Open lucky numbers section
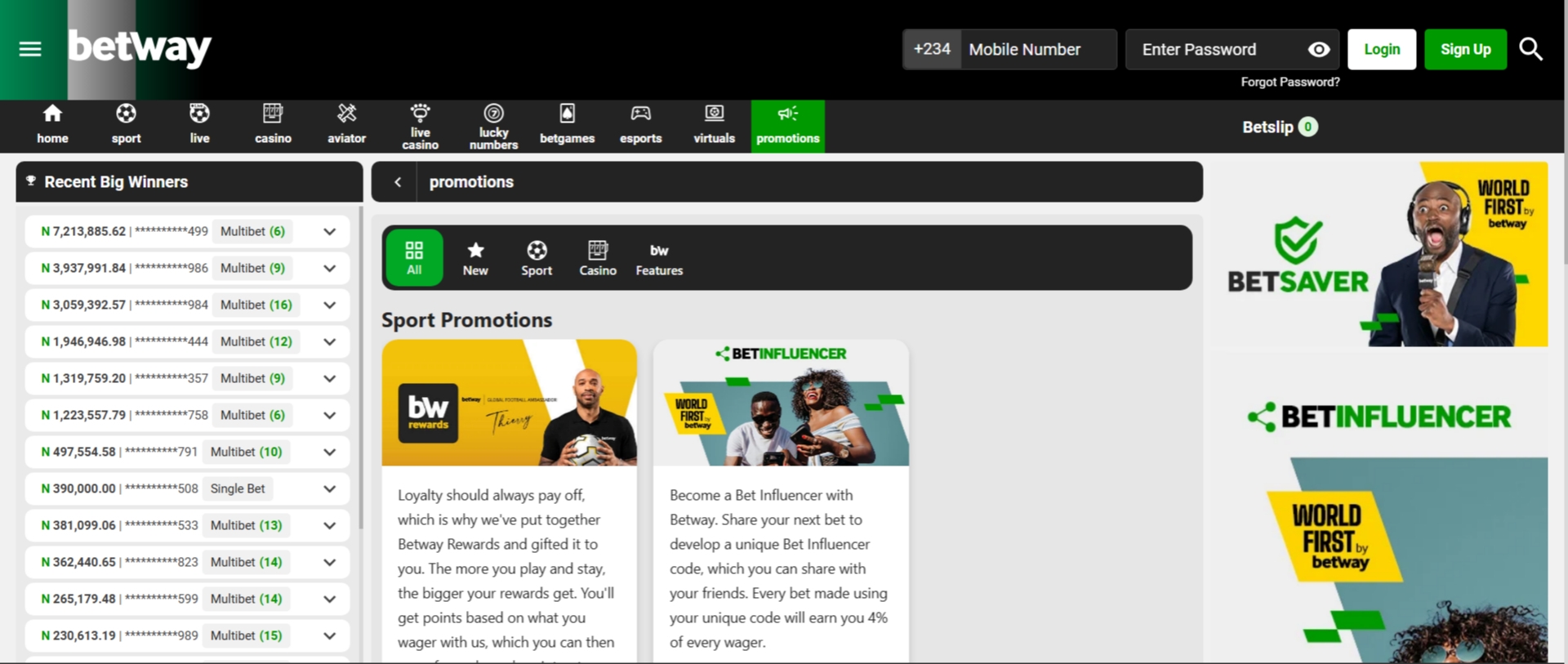This screenshot has width=1568, height=664. (493, 126)
